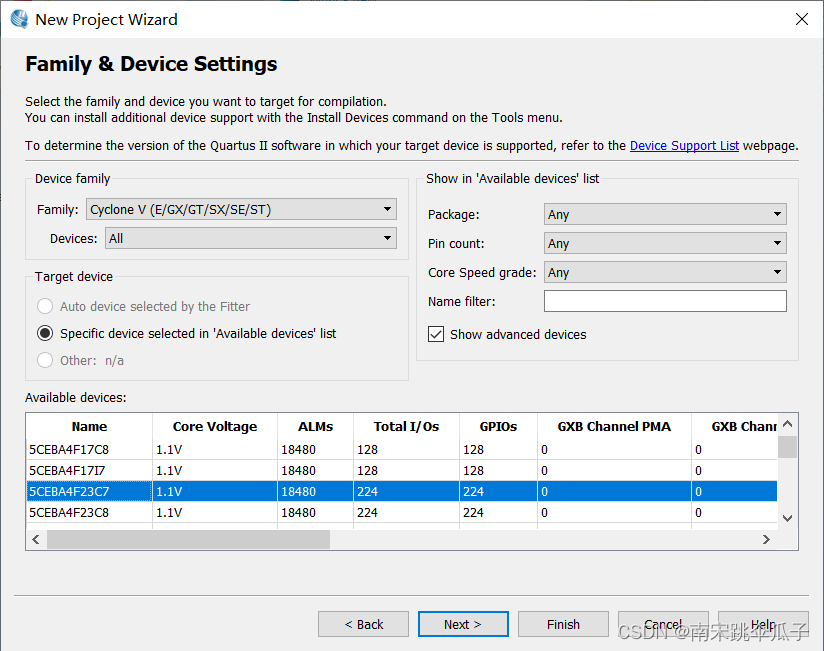
Task: Close the New Project Wizard window
Action: 801,19
